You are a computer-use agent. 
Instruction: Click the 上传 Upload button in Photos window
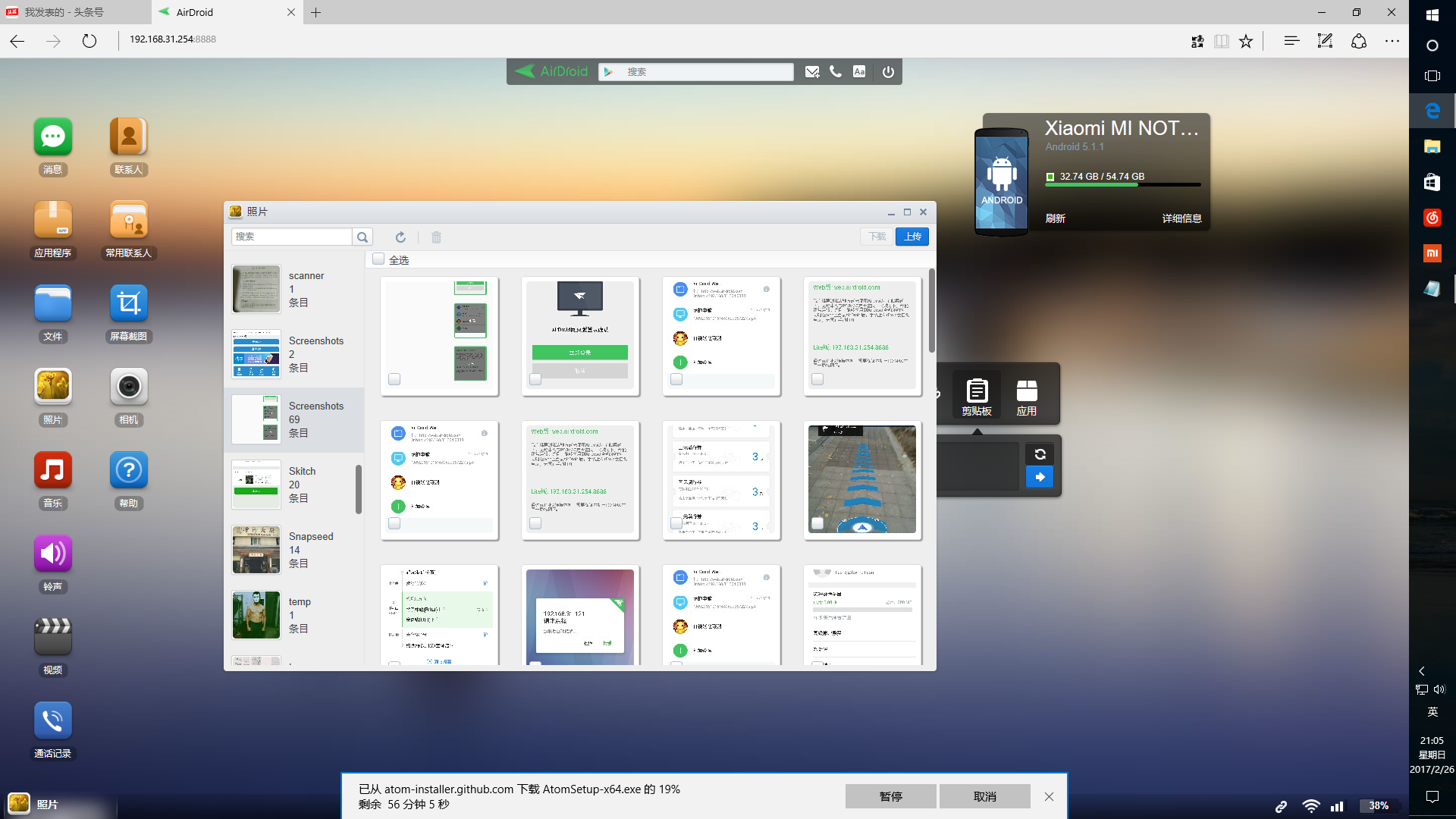912,237
